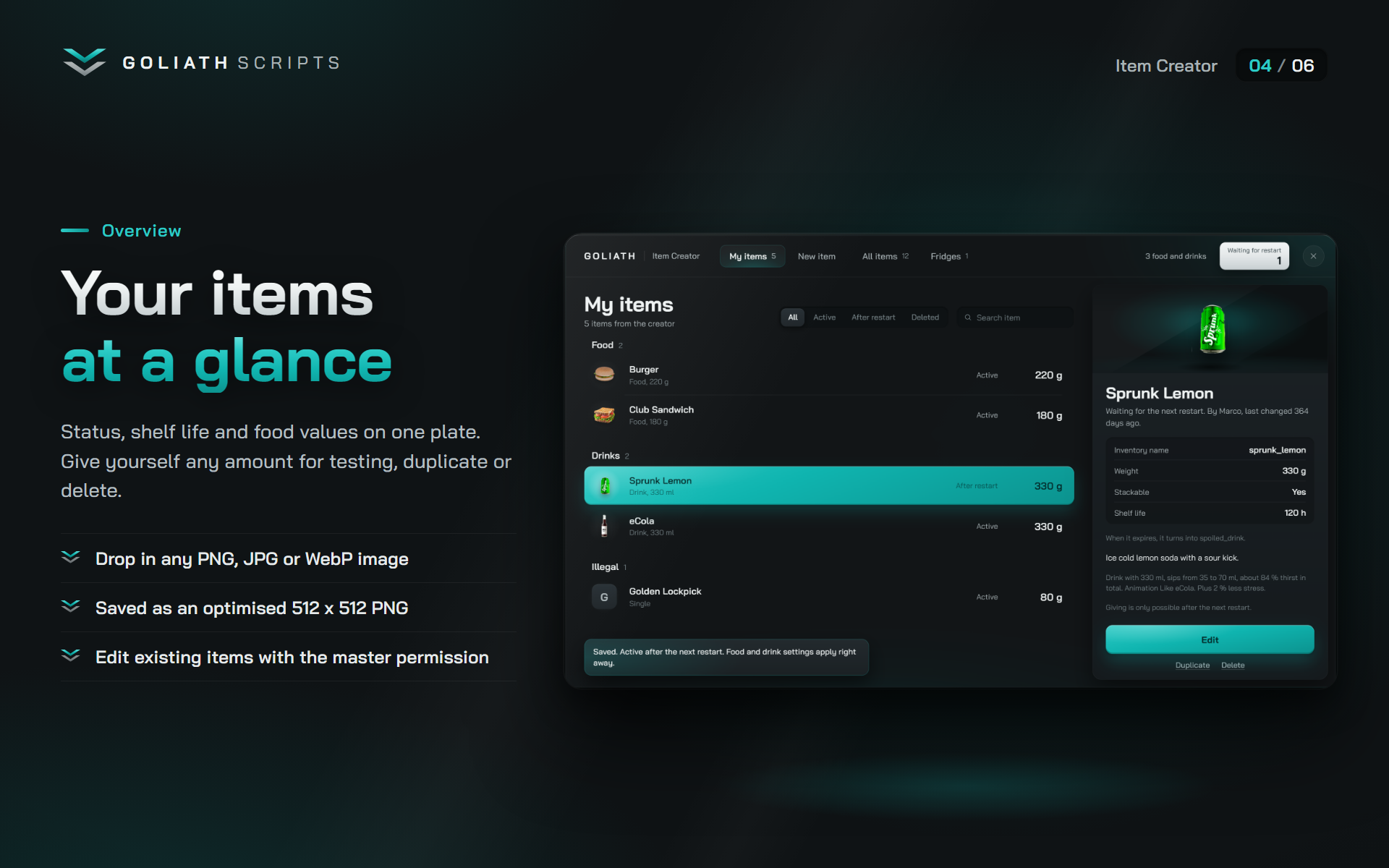Filter list by Active status
This screenshot has width=1389, height=868.
[824, 318]
